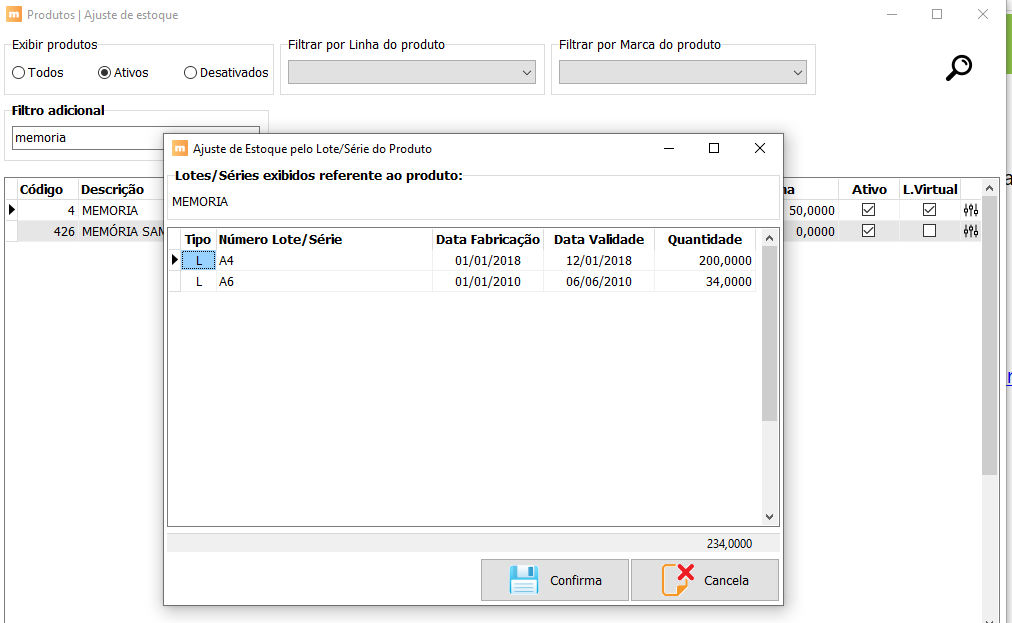1012x623 pixels.
Task: Click the magnifying glass search icon
Action: point(958,68)
